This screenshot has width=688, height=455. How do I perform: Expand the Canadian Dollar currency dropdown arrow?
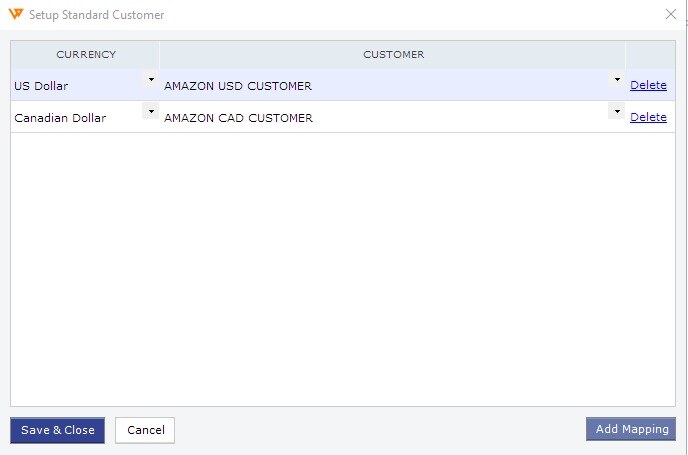(151, 111)
